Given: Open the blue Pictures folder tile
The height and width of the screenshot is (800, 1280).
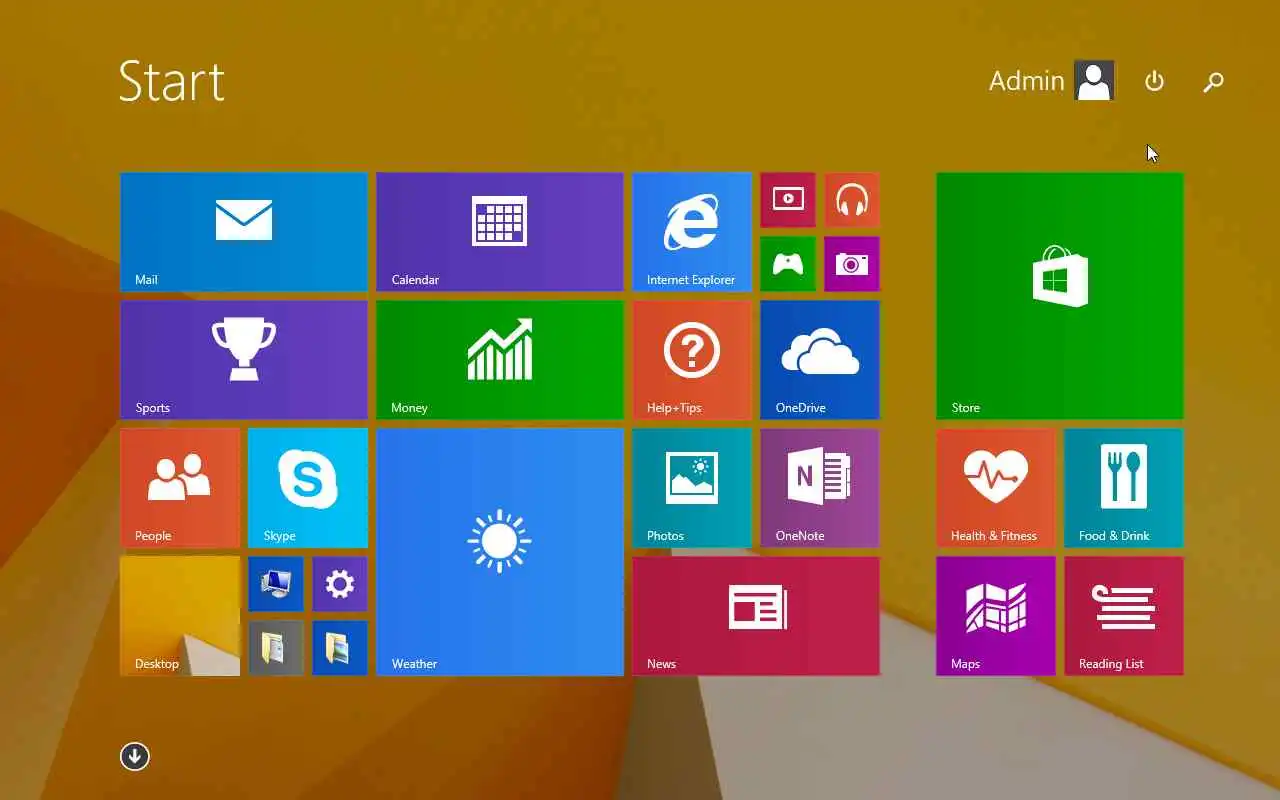Looking at the screenshot, I should pos(340,648).
